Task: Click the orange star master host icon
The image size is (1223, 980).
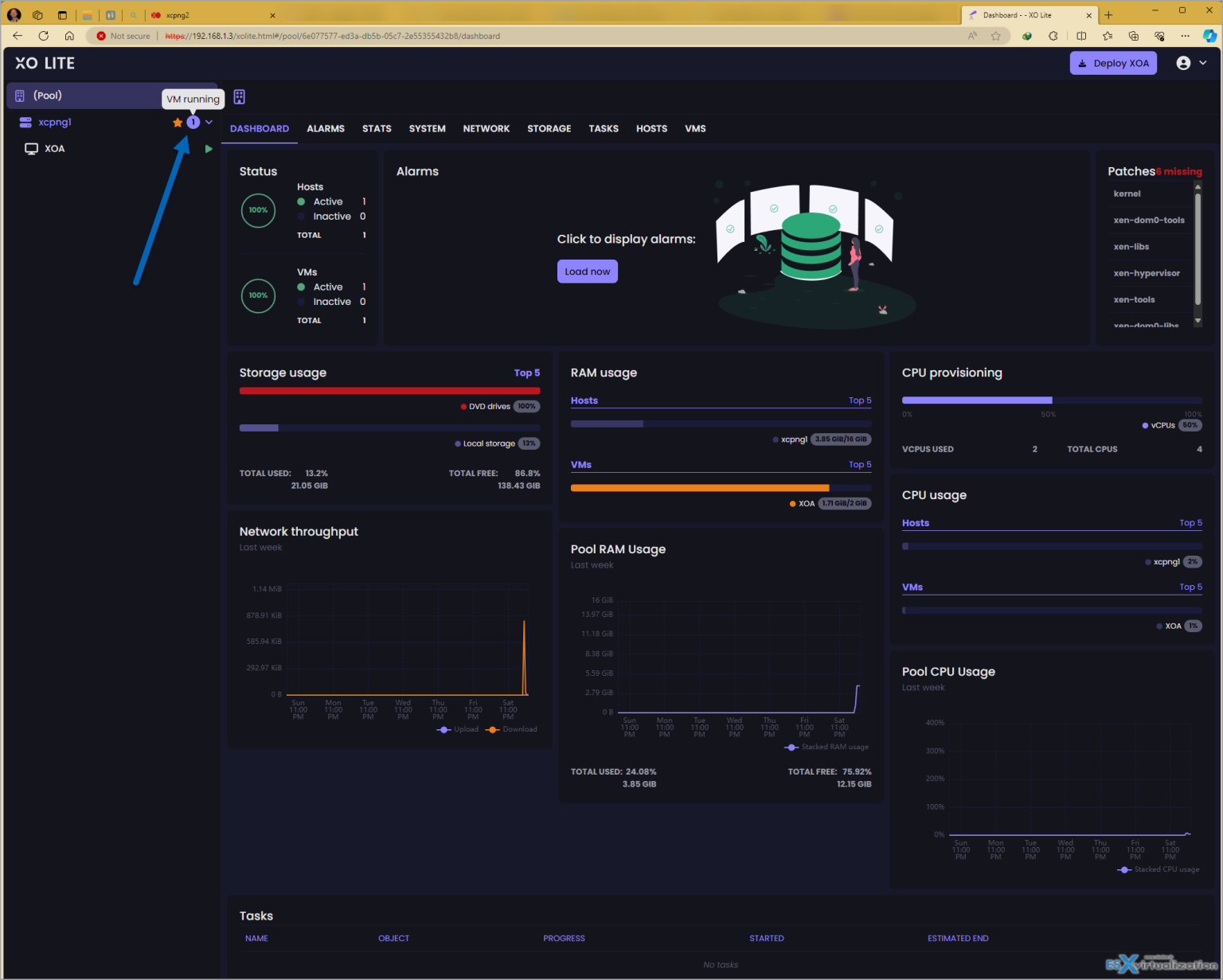Action: 178,123
